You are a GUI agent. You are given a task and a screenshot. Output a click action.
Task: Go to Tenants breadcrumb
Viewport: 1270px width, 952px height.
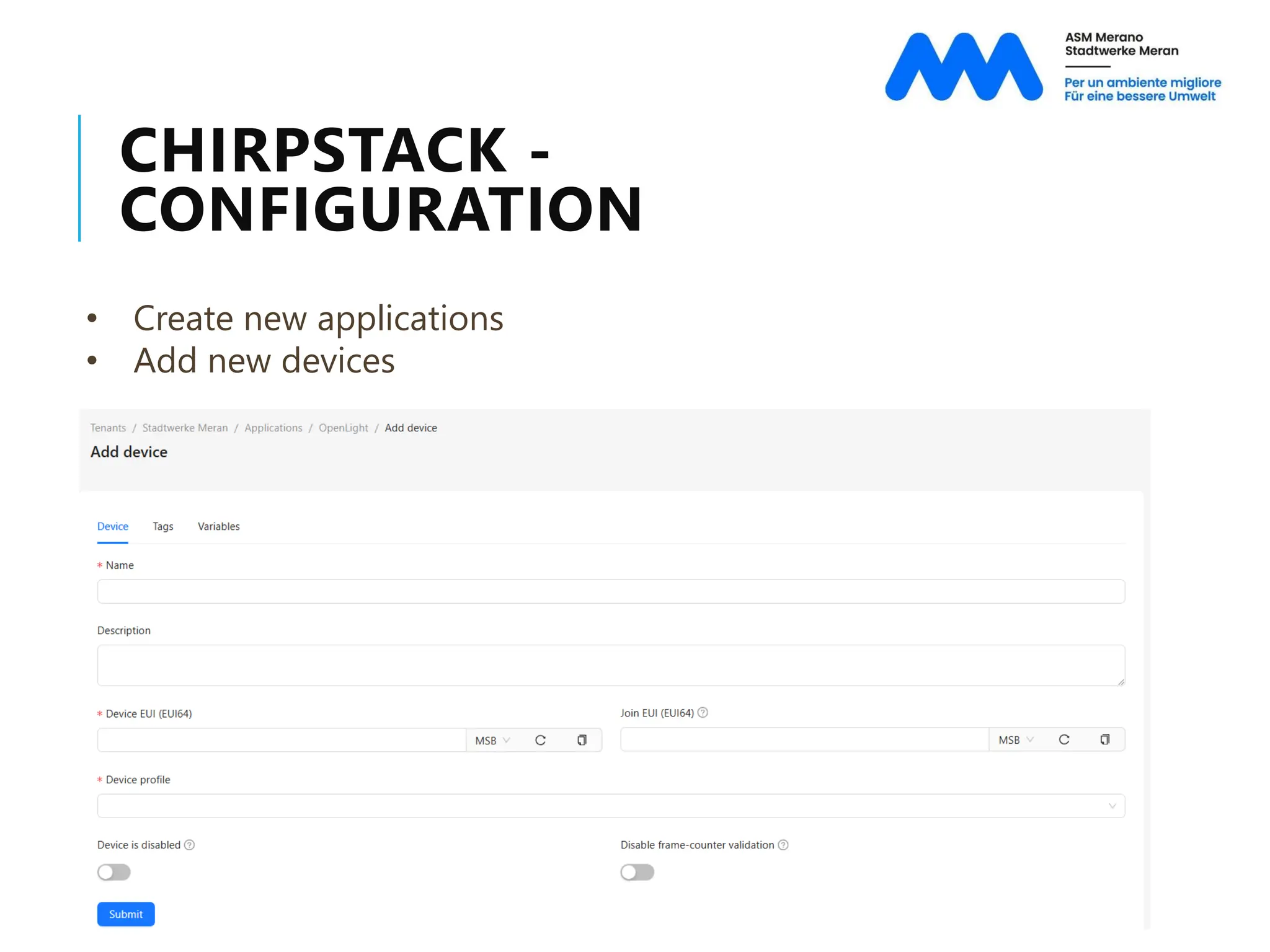point(108,428)
